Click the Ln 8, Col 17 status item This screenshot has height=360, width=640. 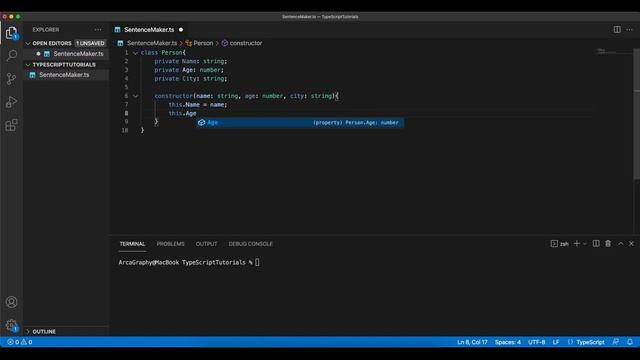(472, 342)
